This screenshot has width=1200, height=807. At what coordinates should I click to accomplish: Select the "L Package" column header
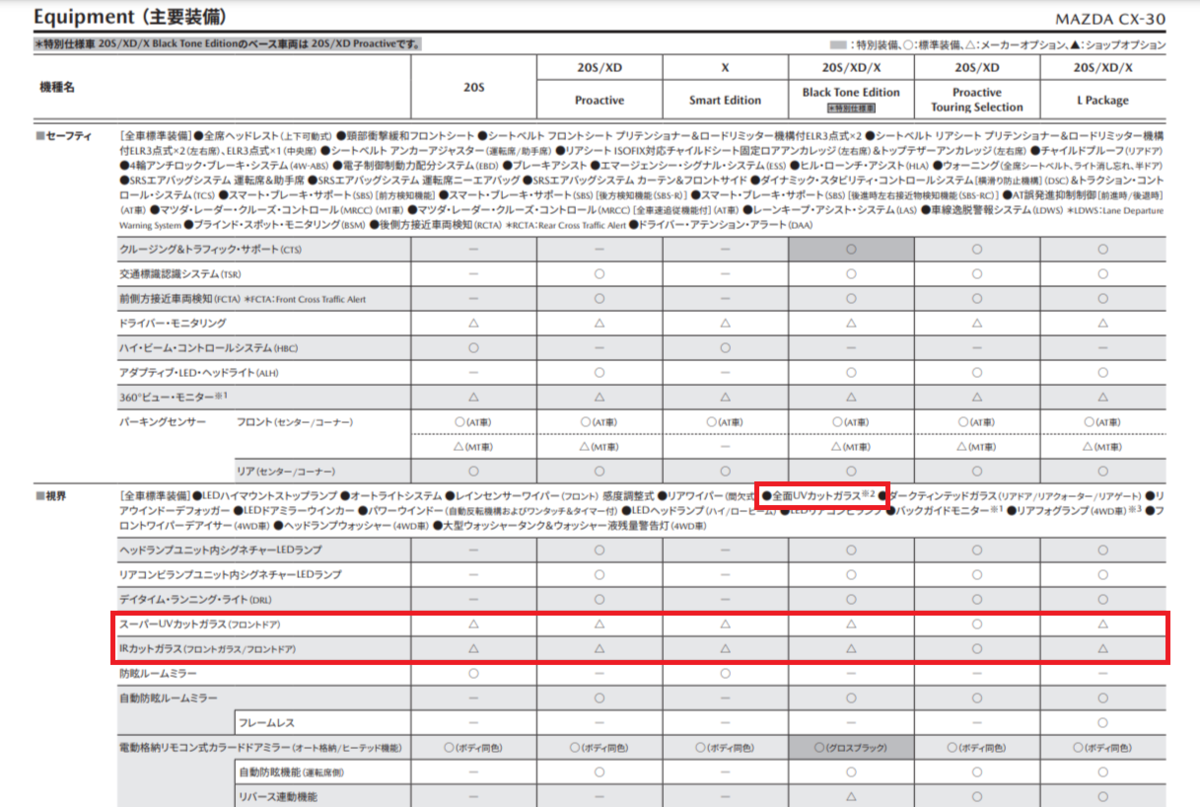1104,100
